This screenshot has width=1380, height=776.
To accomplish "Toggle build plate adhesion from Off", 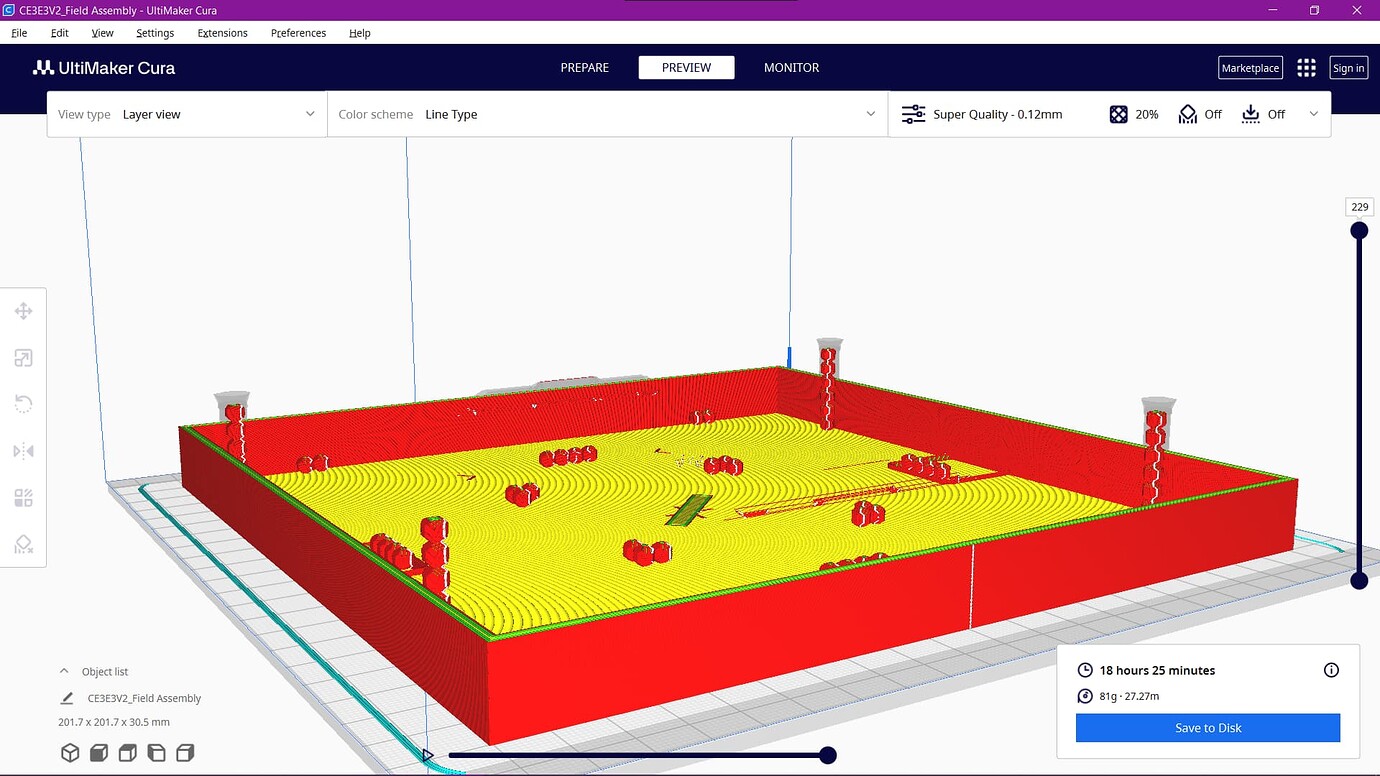I will coord(1262,114).
